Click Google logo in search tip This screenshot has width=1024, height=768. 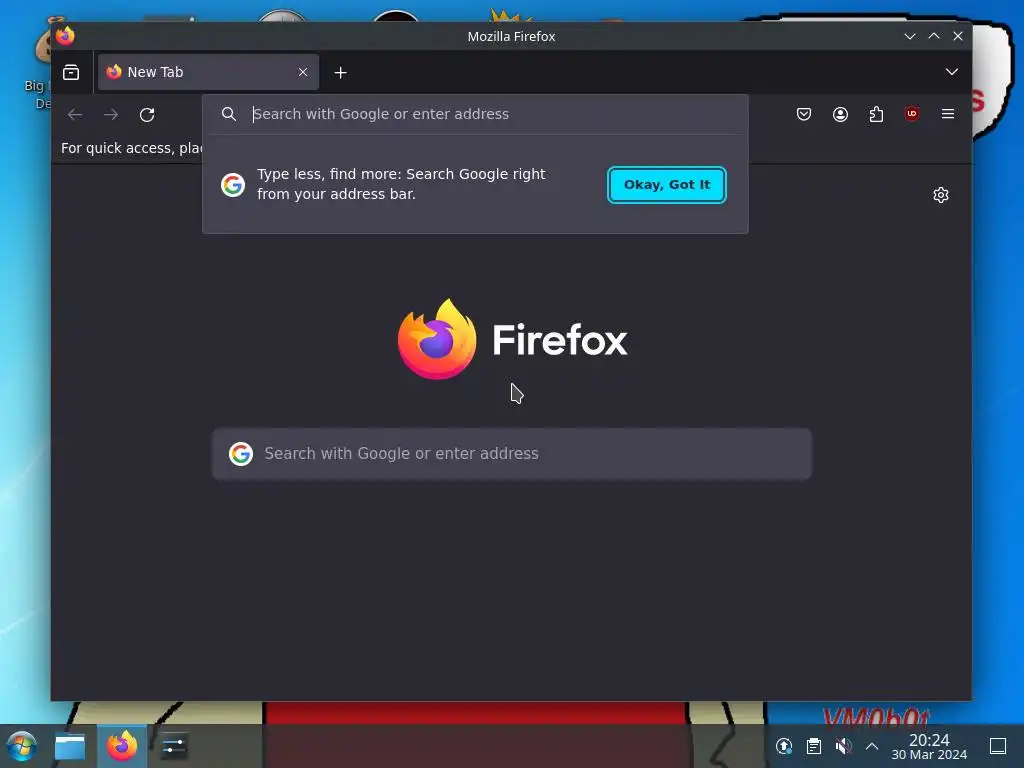point(233,185)
